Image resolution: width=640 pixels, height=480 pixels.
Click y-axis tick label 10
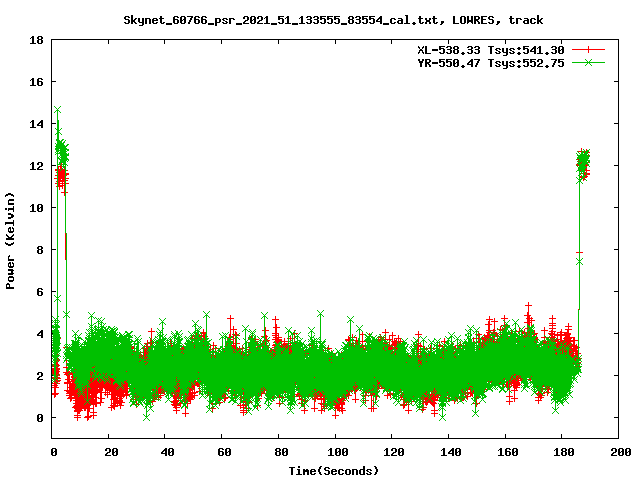pos(36,208)
